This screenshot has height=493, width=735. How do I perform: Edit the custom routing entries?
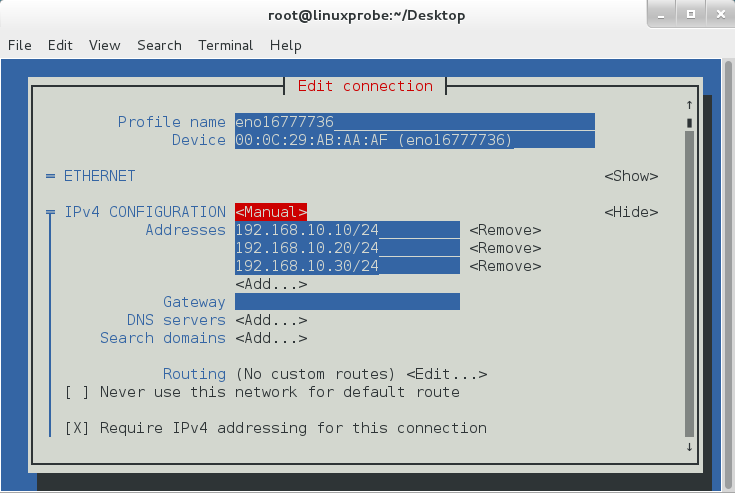pos(446,374)
